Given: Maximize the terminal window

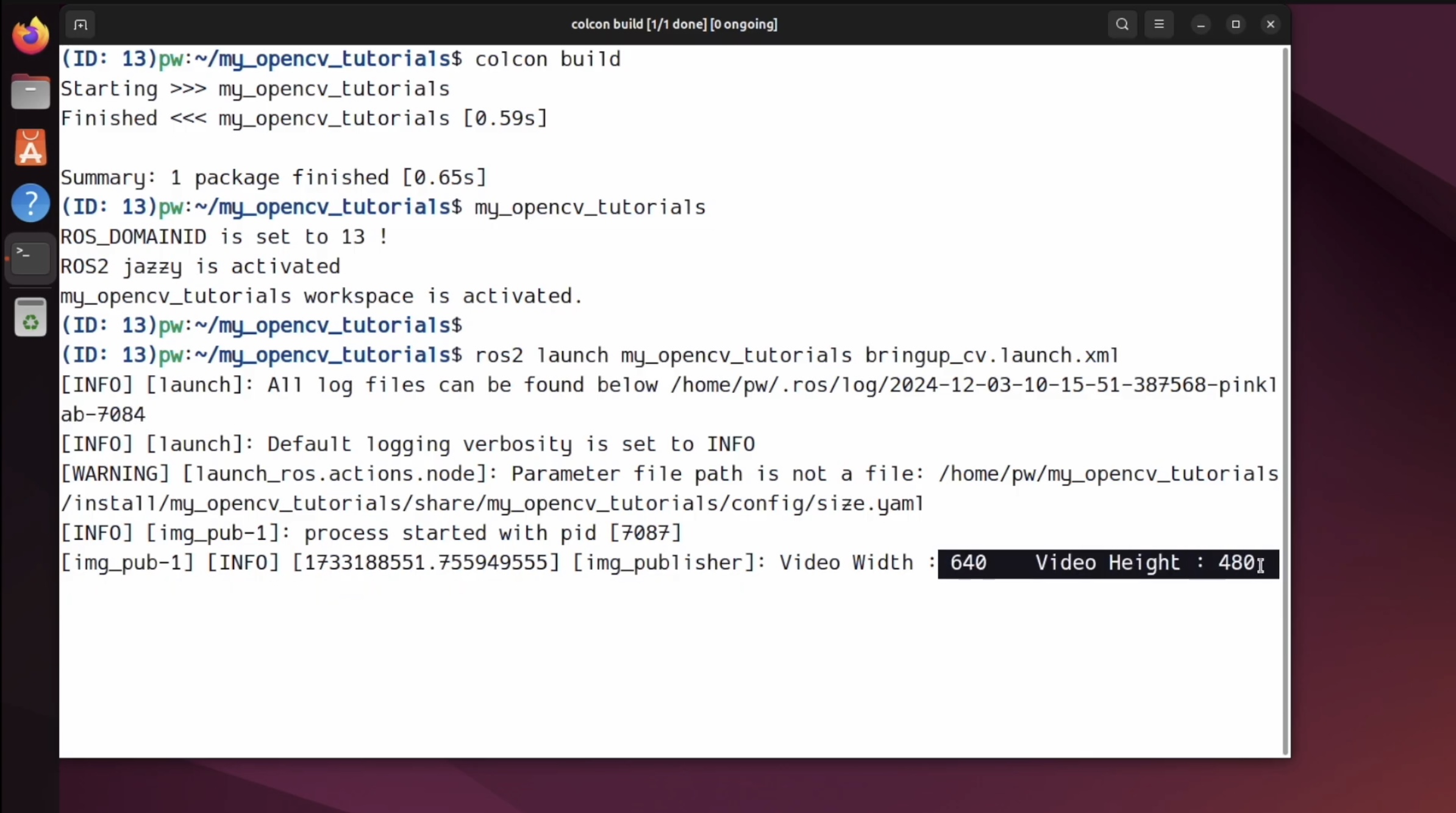Looking at the screenshot, I should tap(1235, 25).
